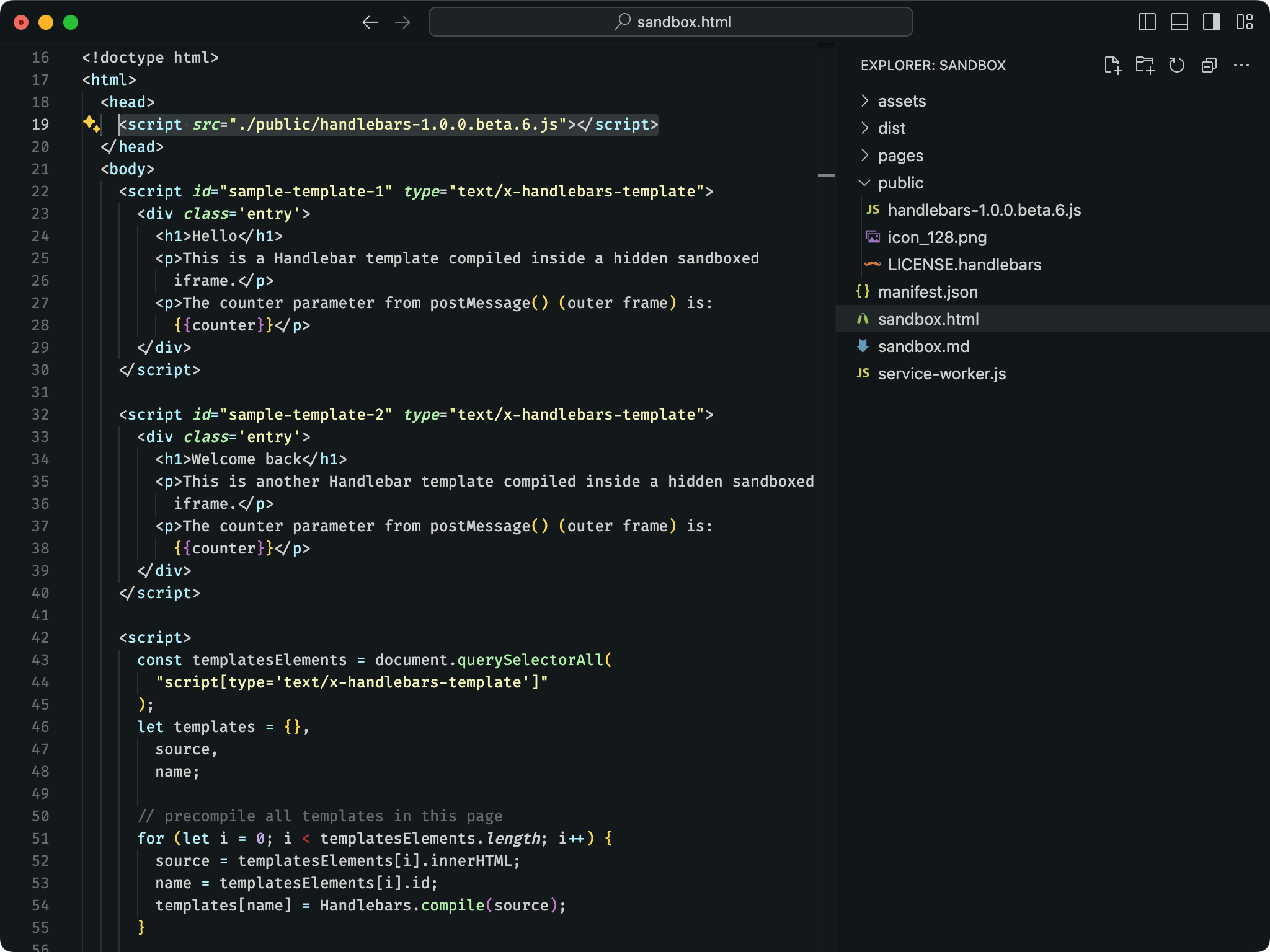Click the braces icon beside manifest.json
Viewport: 1270px width, 952px height.
pyautogui.click(x=863, y=291)
